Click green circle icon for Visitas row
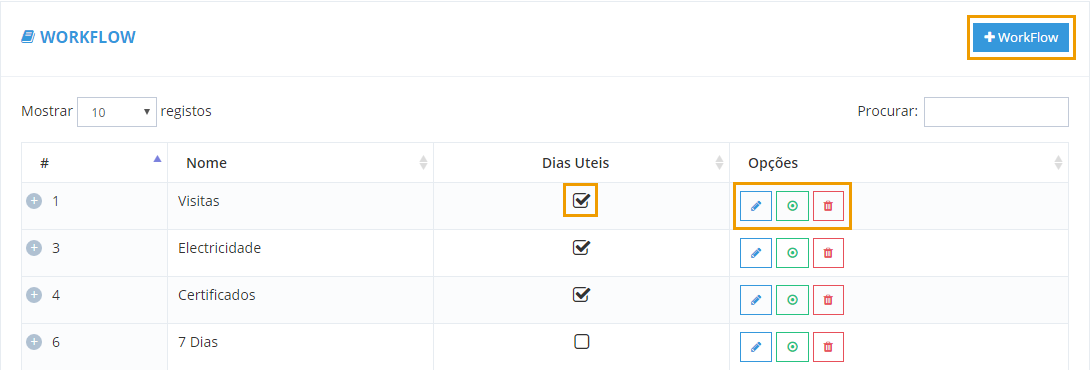Viewport: 1090px width, 370px height. pyautogui.click(x=792, y=206)
